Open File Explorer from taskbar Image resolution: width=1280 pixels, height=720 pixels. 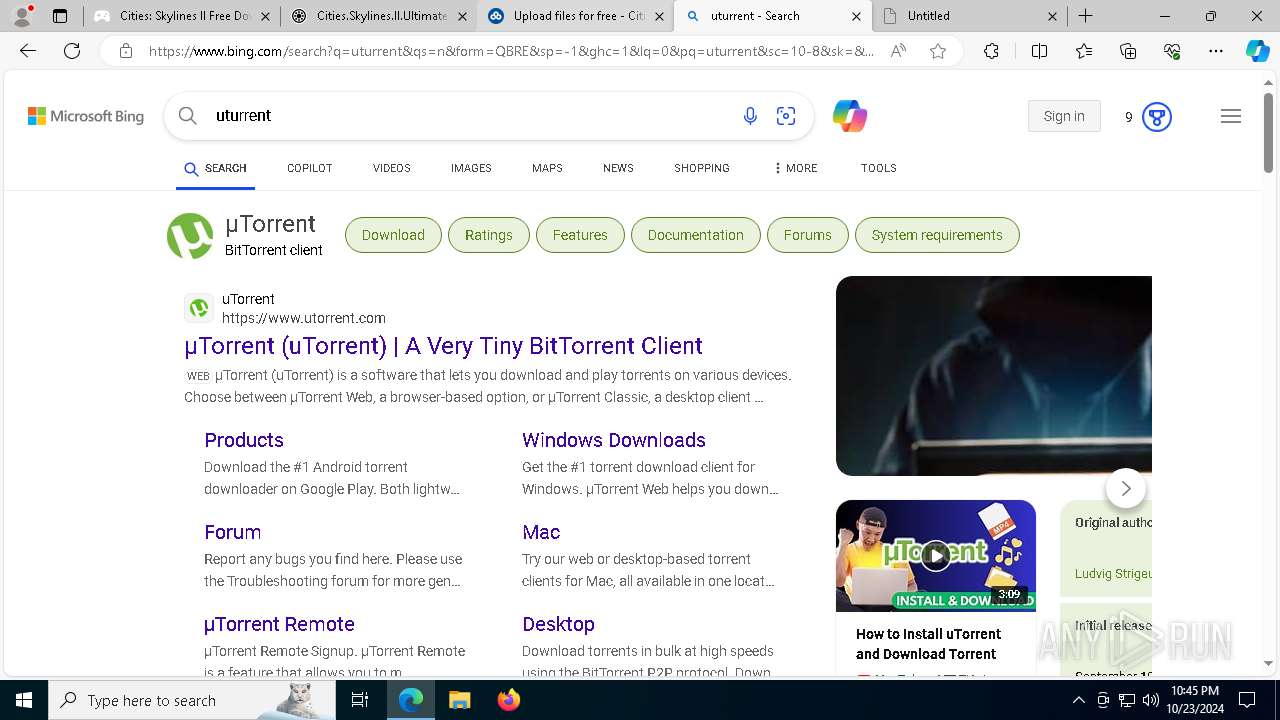coord(459,700)
